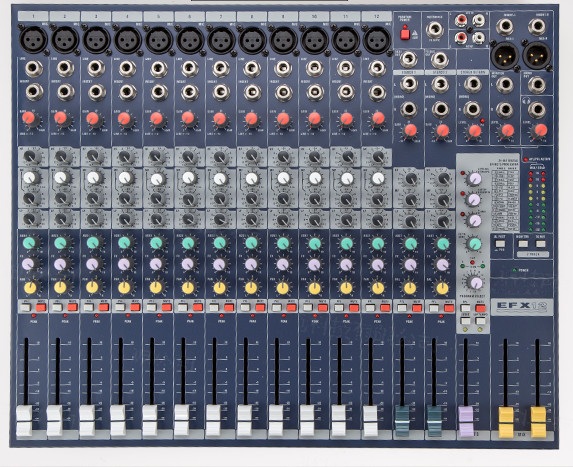Click the headphone level orange knob

[x=540, y=130]
